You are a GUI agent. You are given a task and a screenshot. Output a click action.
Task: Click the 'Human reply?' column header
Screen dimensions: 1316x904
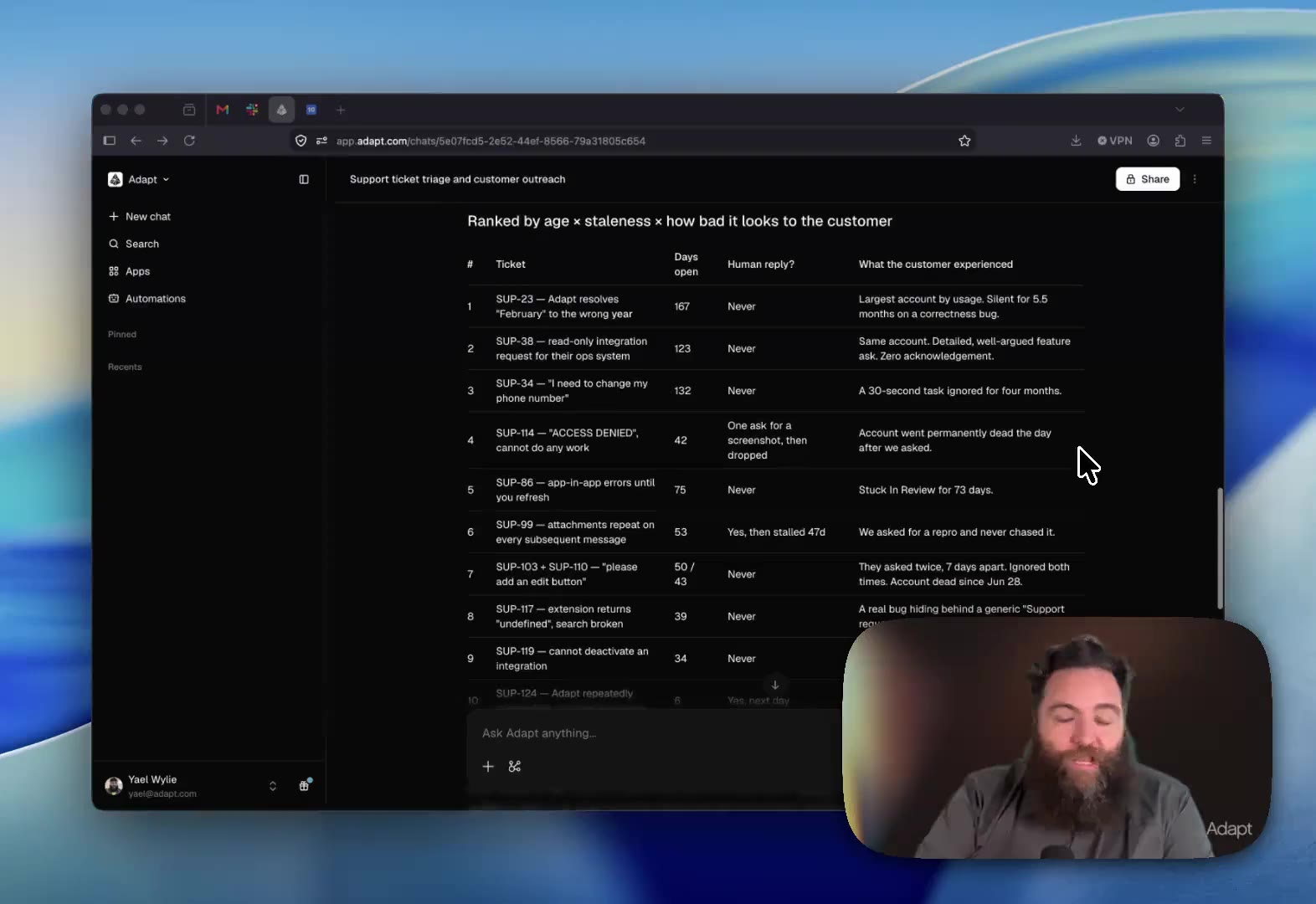point(761,265)
